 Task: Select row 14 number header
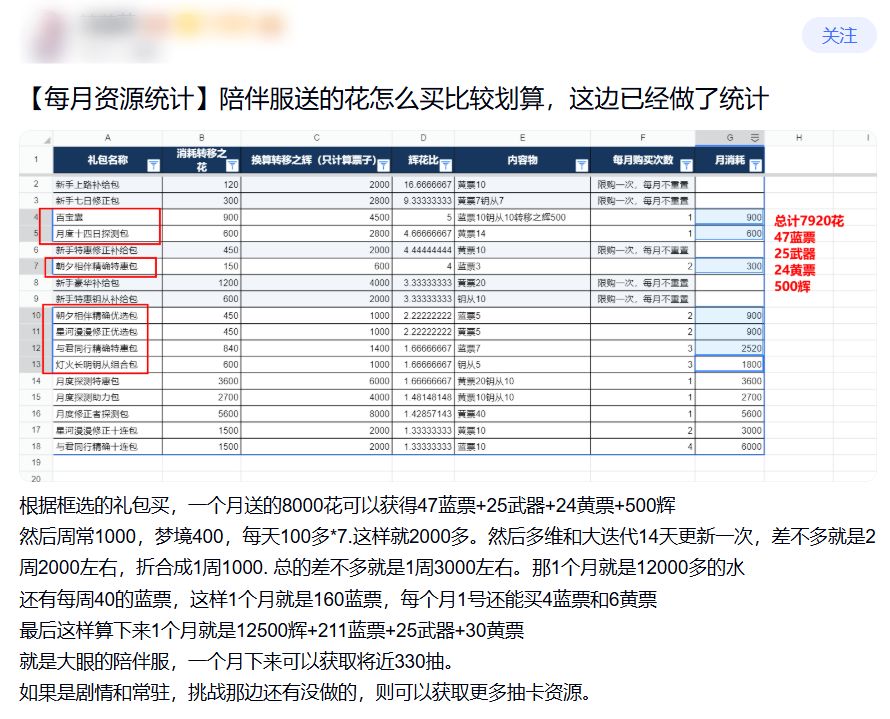tap(36, 381)
